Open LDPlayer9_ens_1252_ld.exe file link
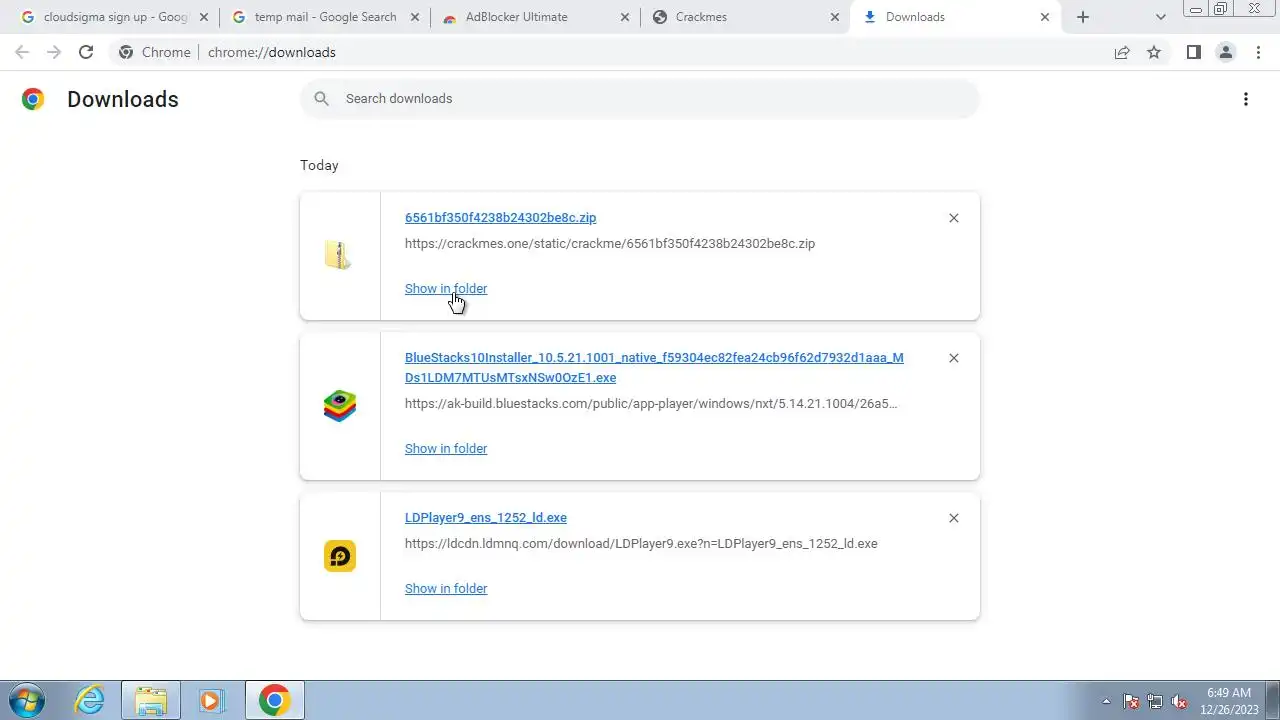The width and height of the screenshot is (1280, 720). coord(485,518)
